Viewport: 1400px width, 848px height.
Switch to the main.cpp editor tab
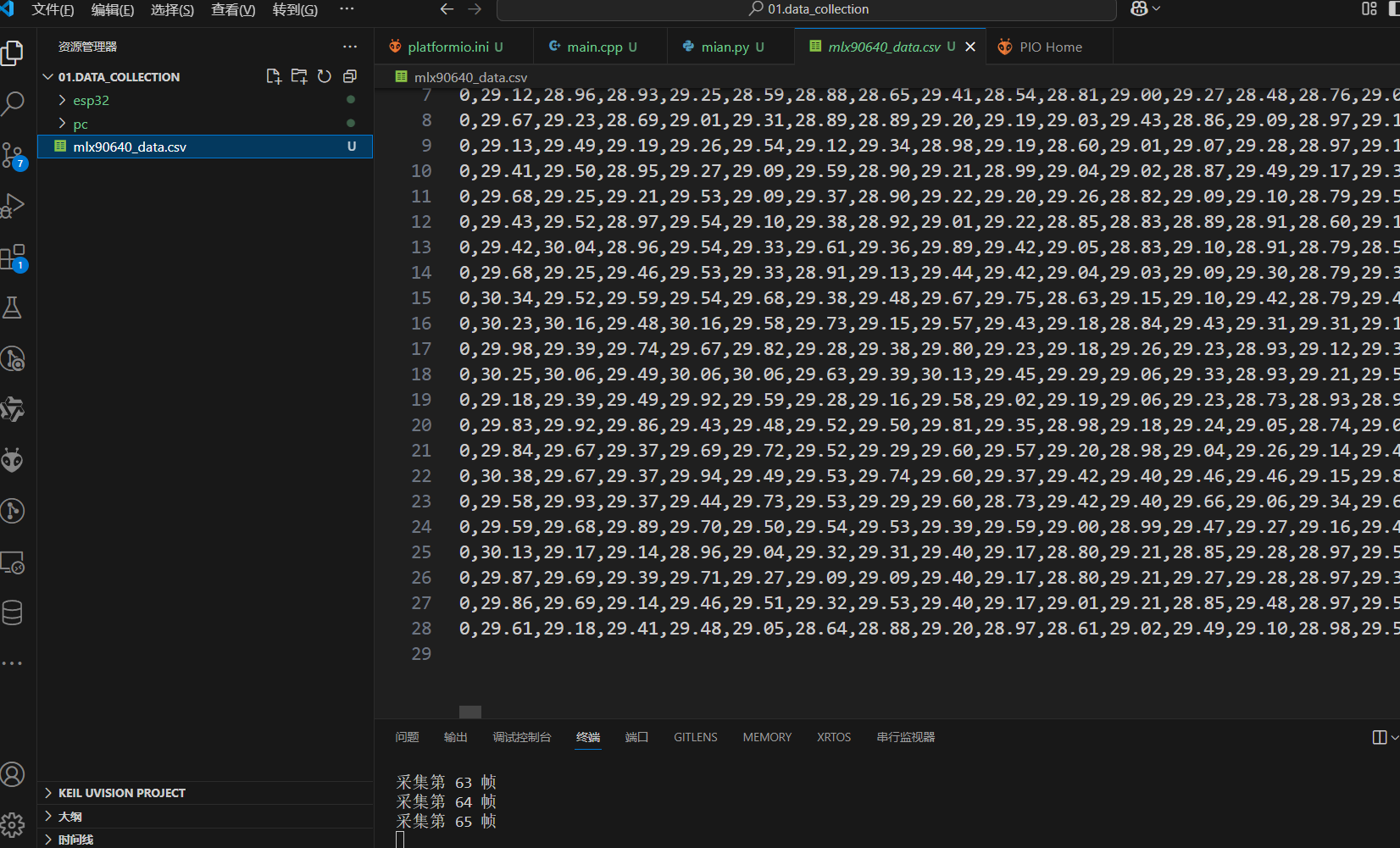594,47
